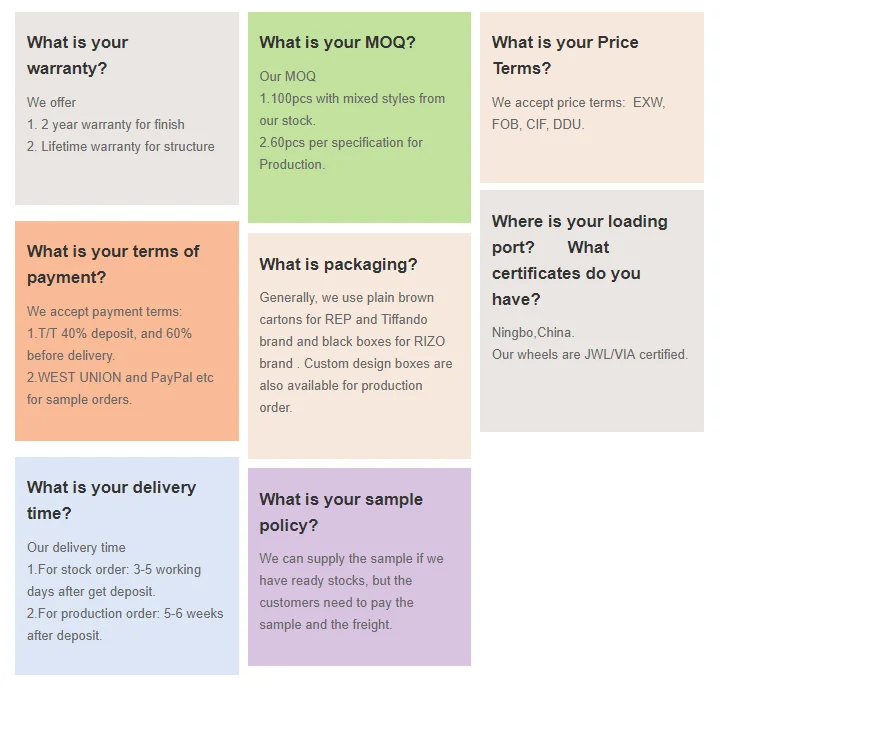
Task: Select the "What is your MOQ?" heading
Action: (x=337, y=42)
